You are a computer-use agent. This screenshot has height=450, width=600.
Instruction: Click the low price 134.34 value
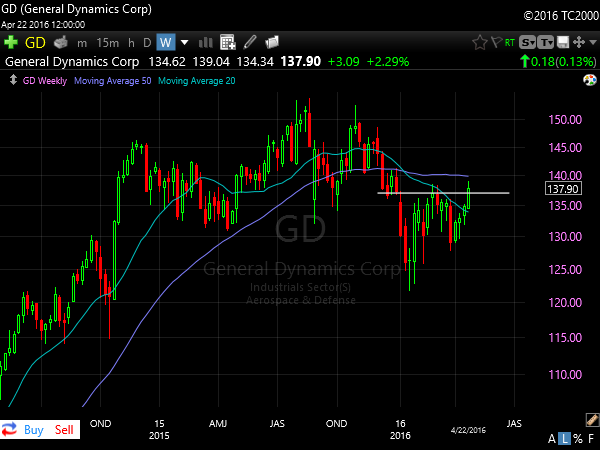coord(255,62)
